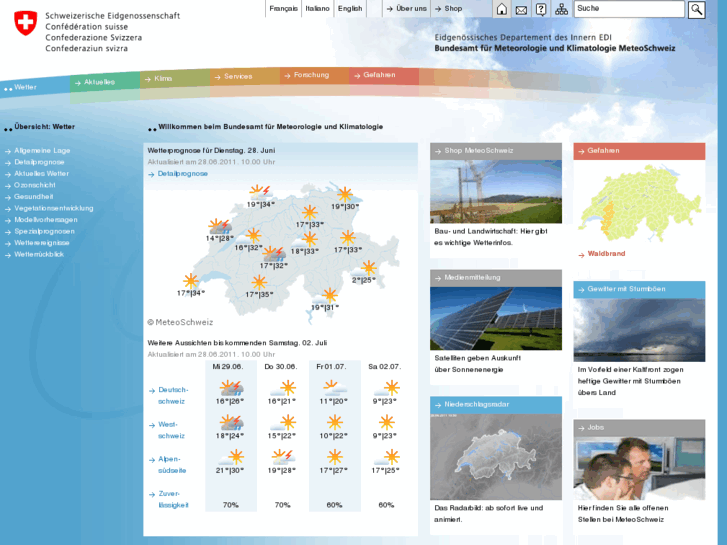
Task: Open Aktuelles Wetter in sidebar
Action: 41,173
